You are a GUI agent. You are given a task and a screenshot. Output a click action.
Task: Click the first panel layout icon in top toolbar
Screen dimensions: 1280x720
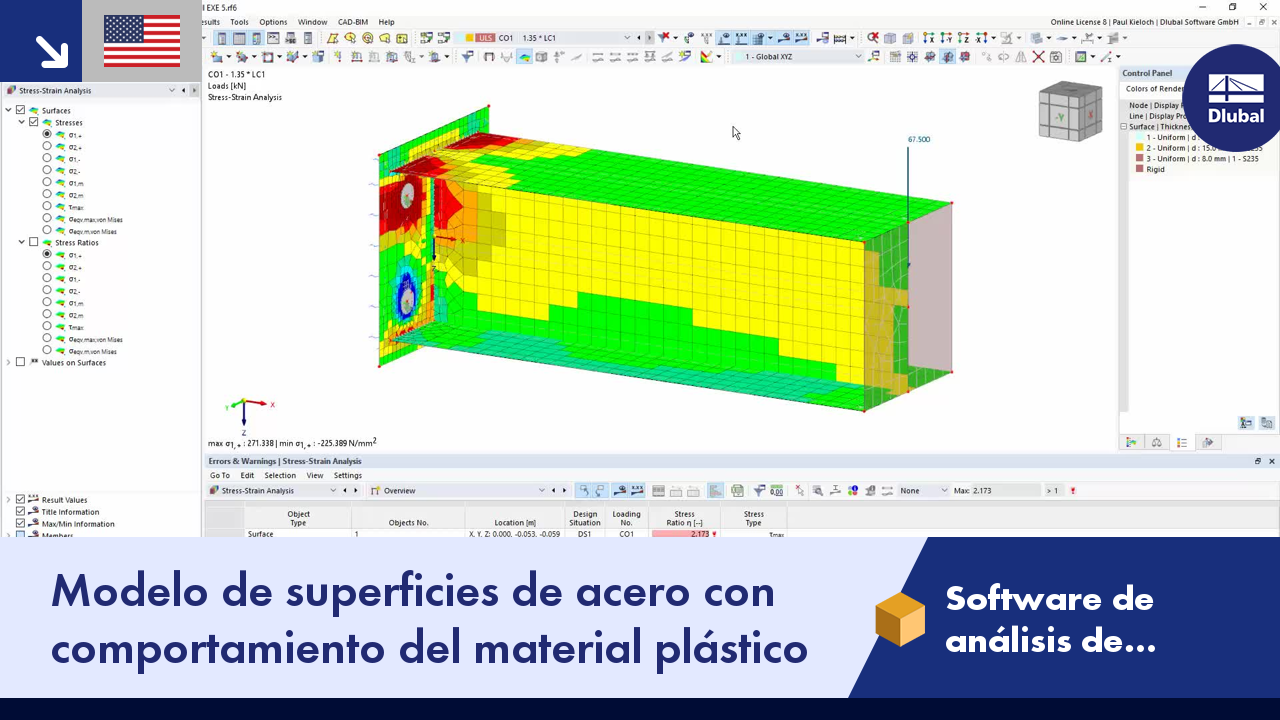[223, 38]
